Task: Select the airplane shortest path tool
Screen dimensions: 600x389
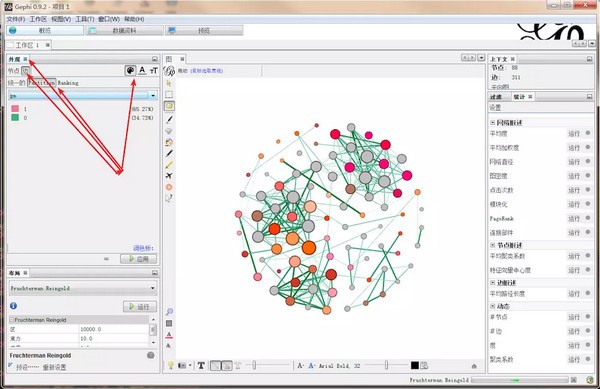Action: tap(169, 176)
